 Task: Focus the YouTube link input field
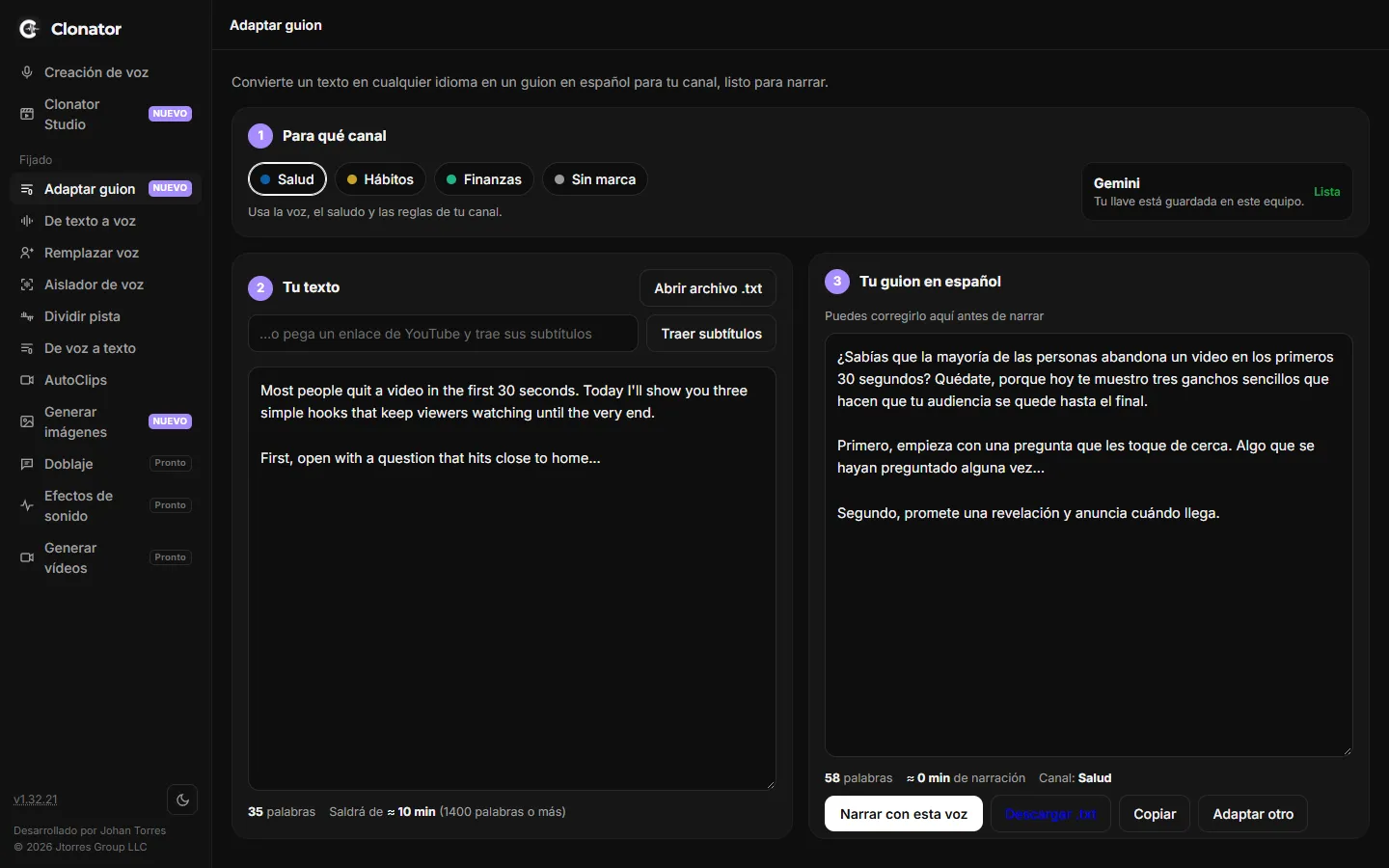point(443,334)
